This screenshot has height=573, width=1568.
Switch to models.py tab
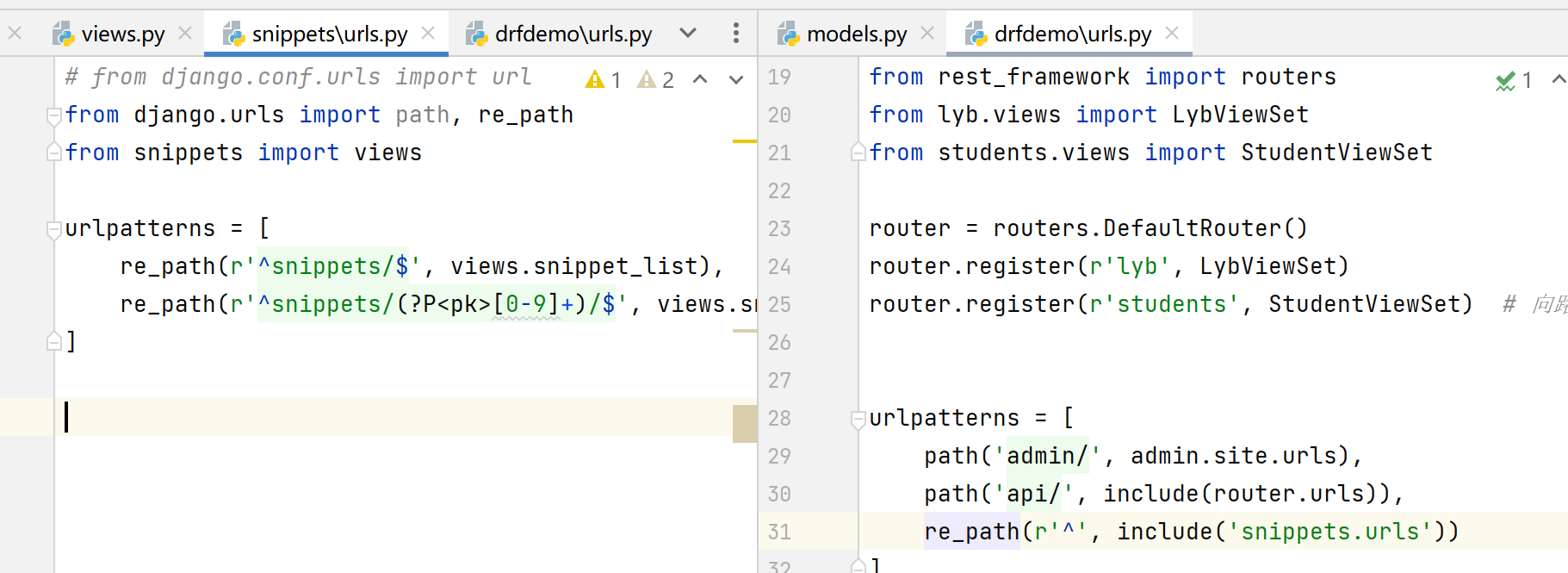coord(856,34)
